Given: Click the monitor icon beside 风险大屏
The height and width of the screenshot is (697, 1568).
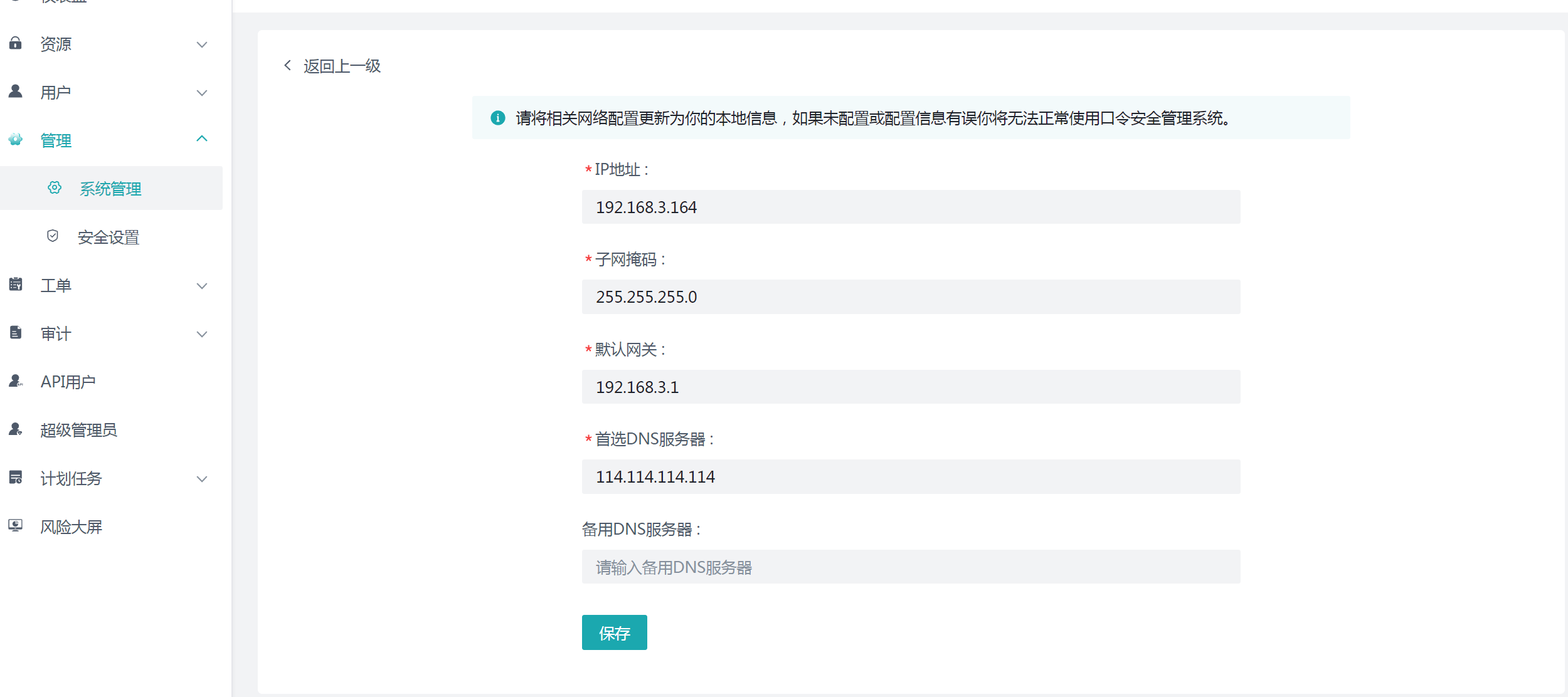Looking at the screenshot, I should pos(16,526).
